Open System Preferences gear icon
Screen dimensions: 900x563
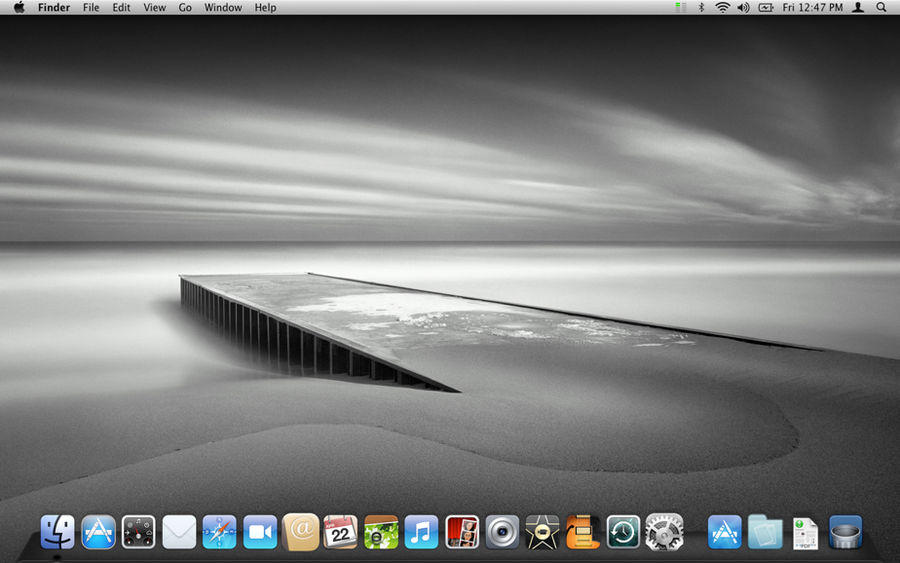[664, 531]
